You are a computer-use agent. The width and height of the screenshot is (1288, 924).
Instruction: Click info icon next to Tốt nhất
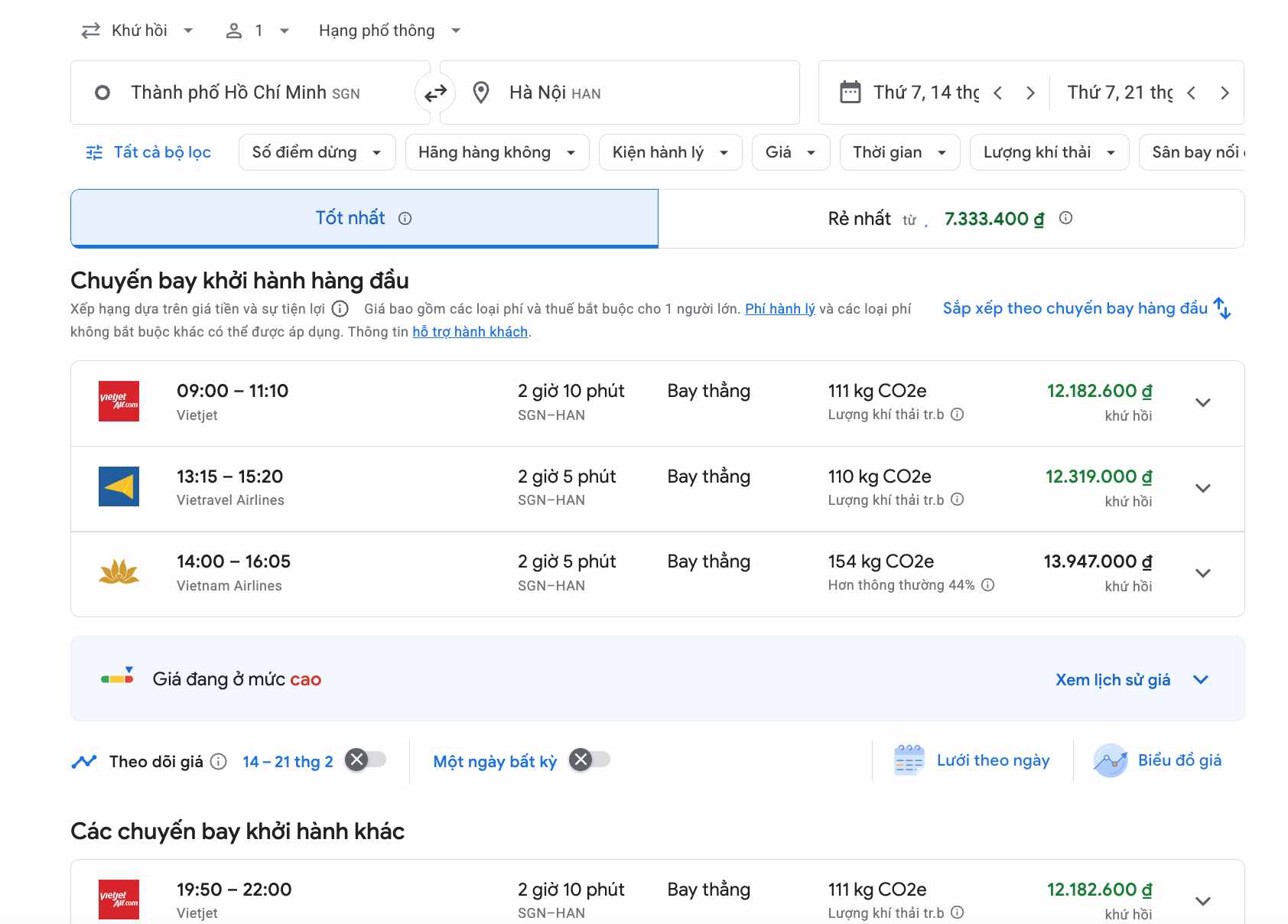click(x=405, y=219)
